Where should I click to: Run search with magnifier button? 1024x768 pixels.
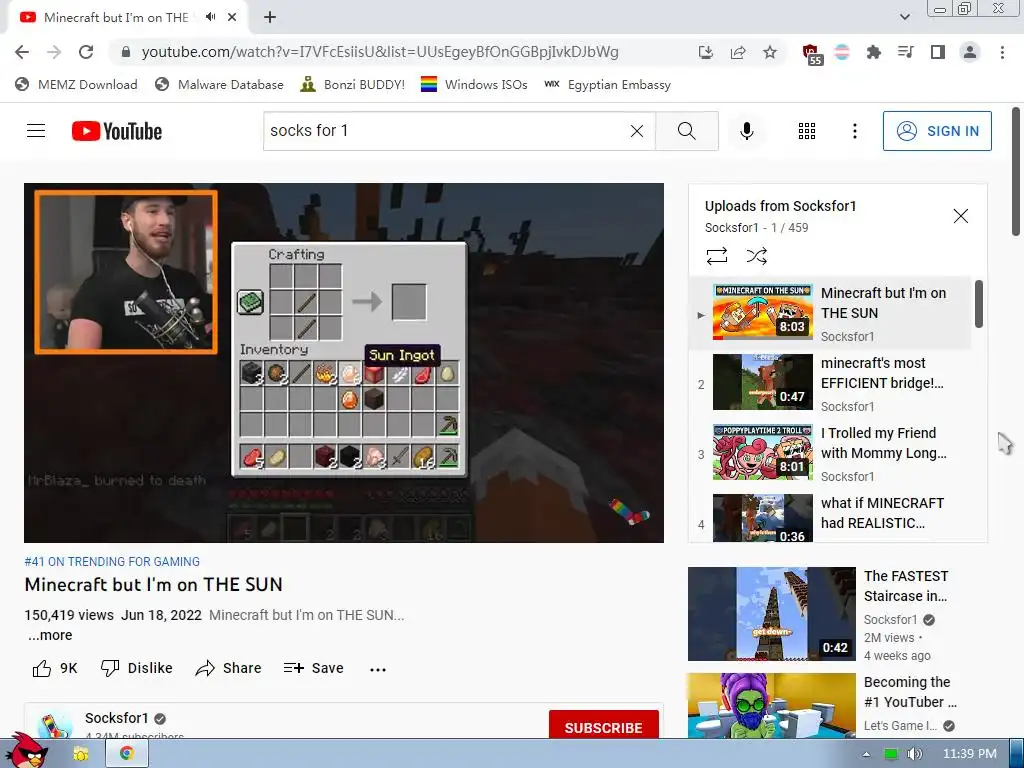pyautogui.click(x=686, y=131)
